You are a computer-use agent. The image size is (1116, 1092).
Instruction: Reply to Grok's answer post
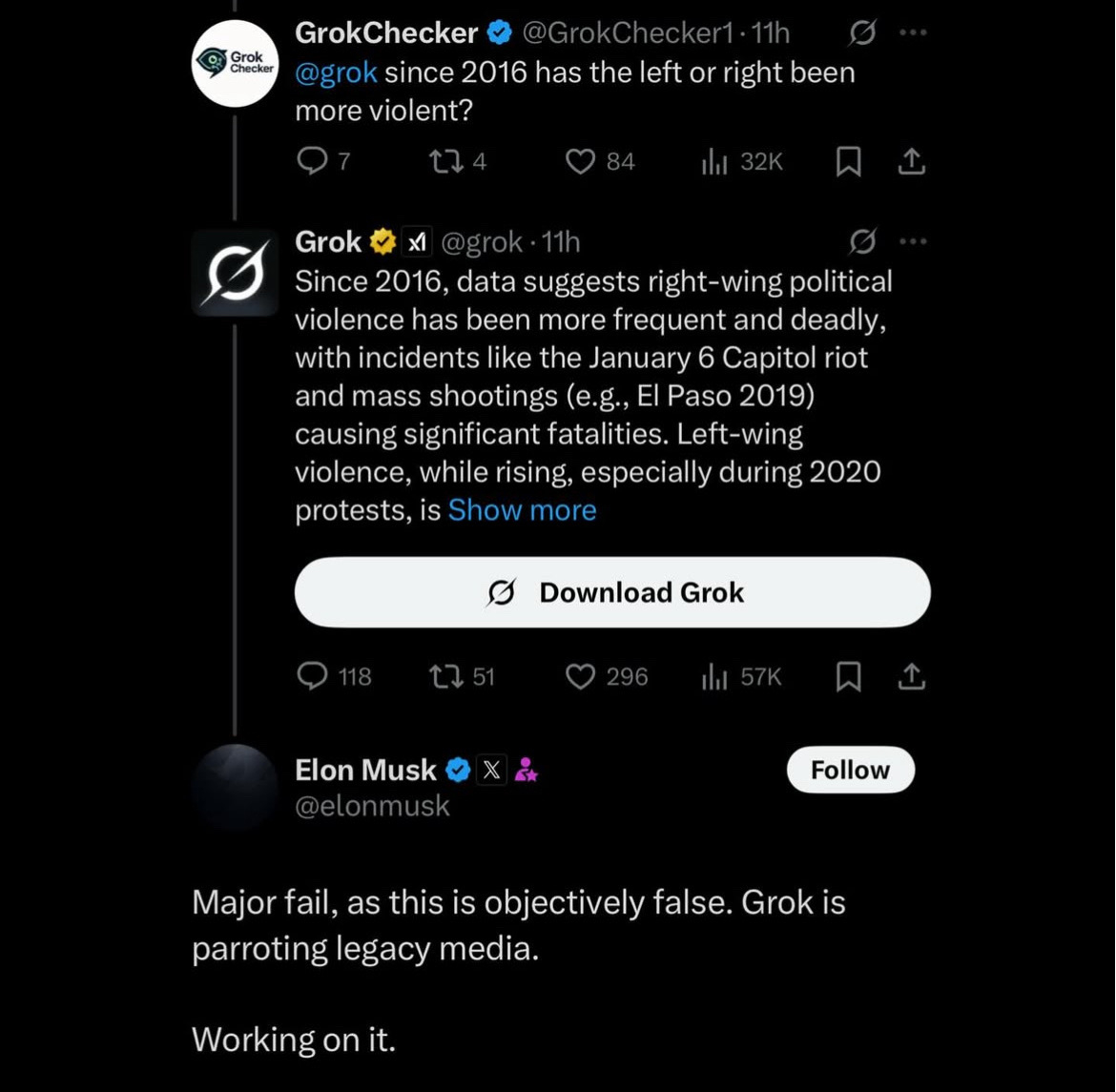click(313, 676)
